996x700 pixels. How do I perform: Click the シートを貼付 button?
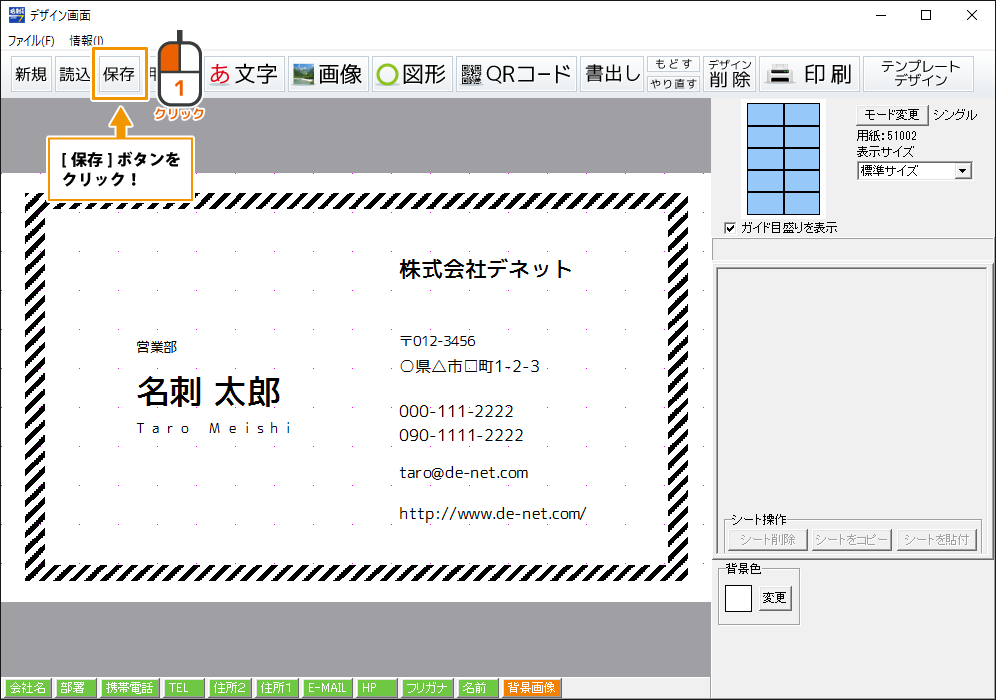pyautogui.click(x=936, y=540)
